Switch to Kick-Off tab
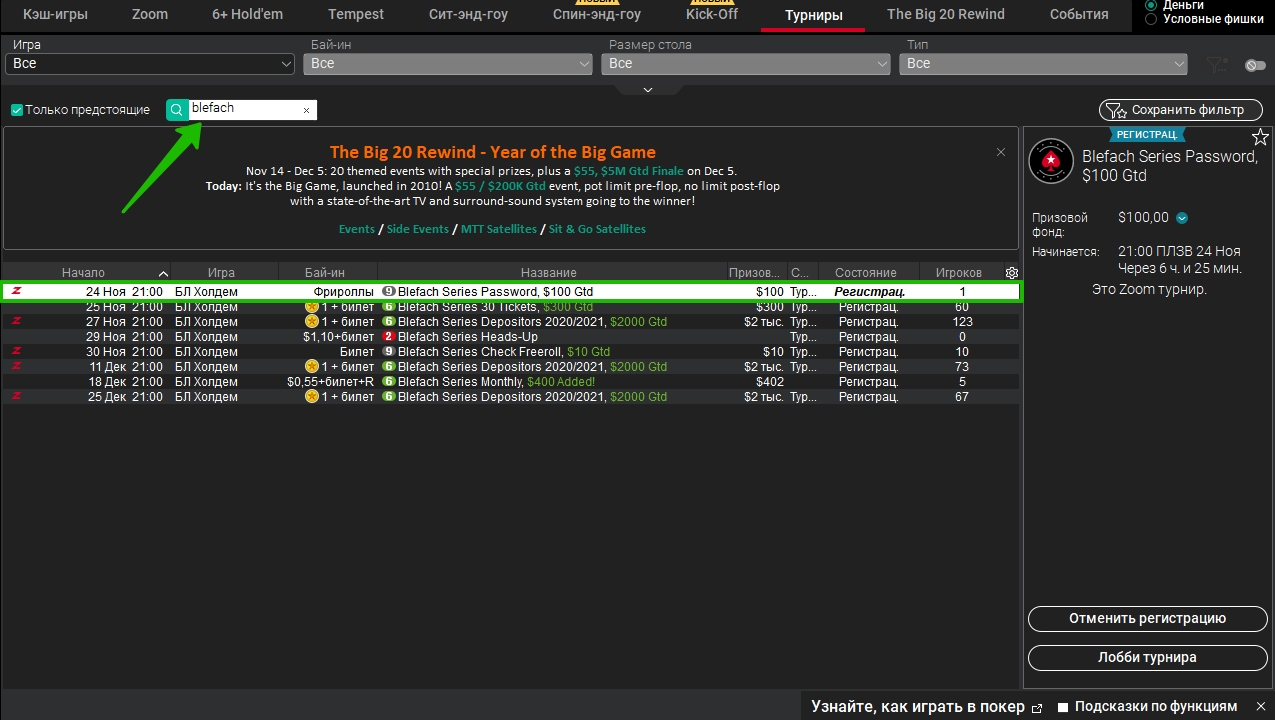1275x720 pixels. (x=712, y=15)
